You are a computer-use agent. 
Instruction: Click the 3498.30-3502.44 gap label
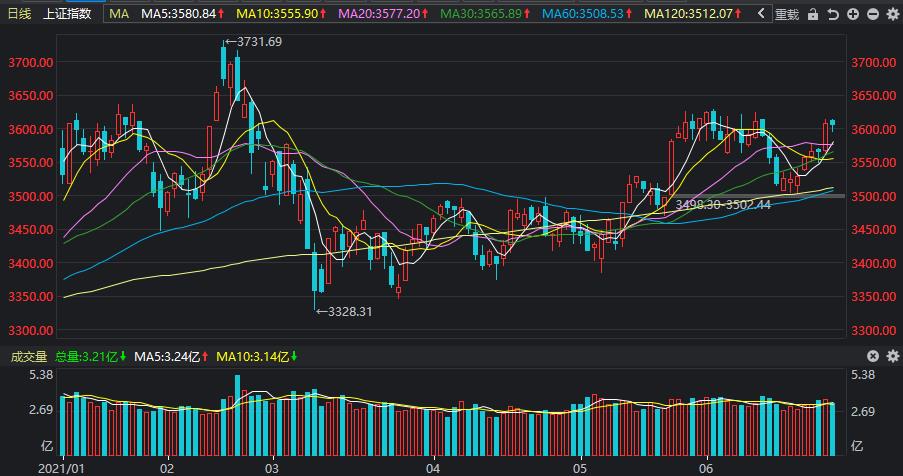723,204
